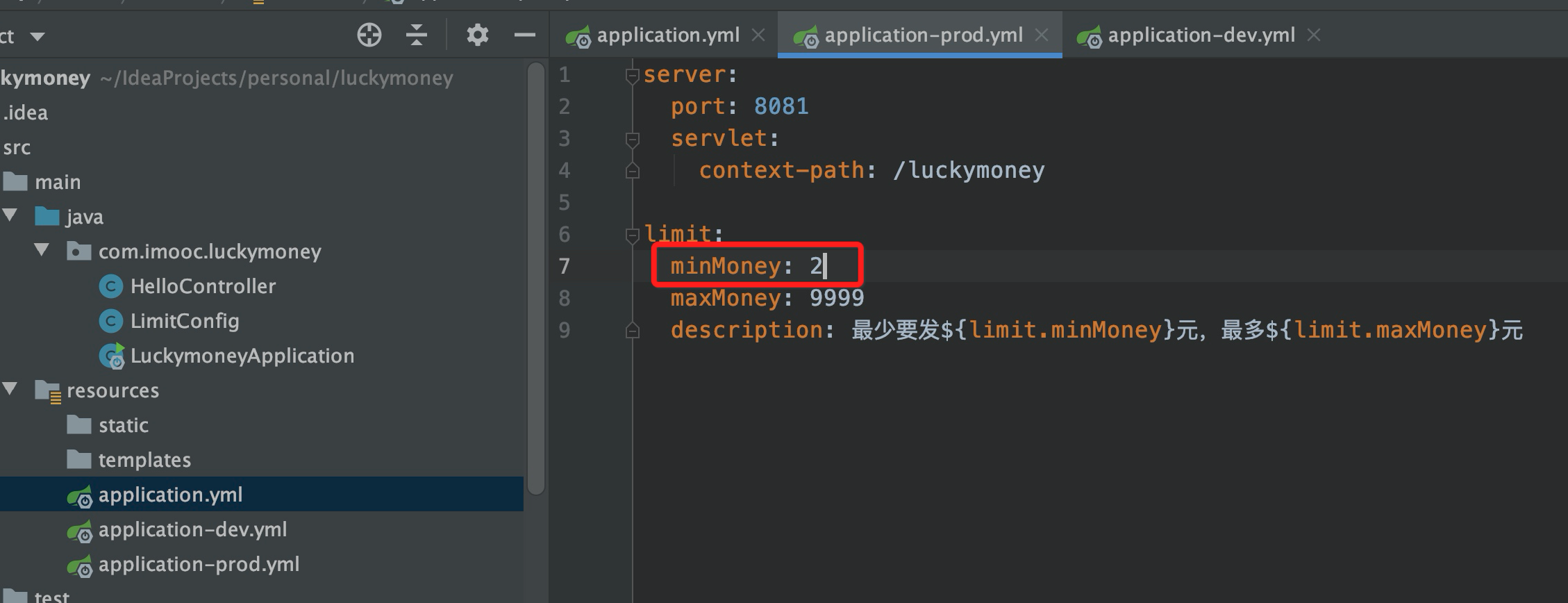This screenshot has width=1568, height=603.
Task: Fold the limit block on line 6
Action: [632, 235]
